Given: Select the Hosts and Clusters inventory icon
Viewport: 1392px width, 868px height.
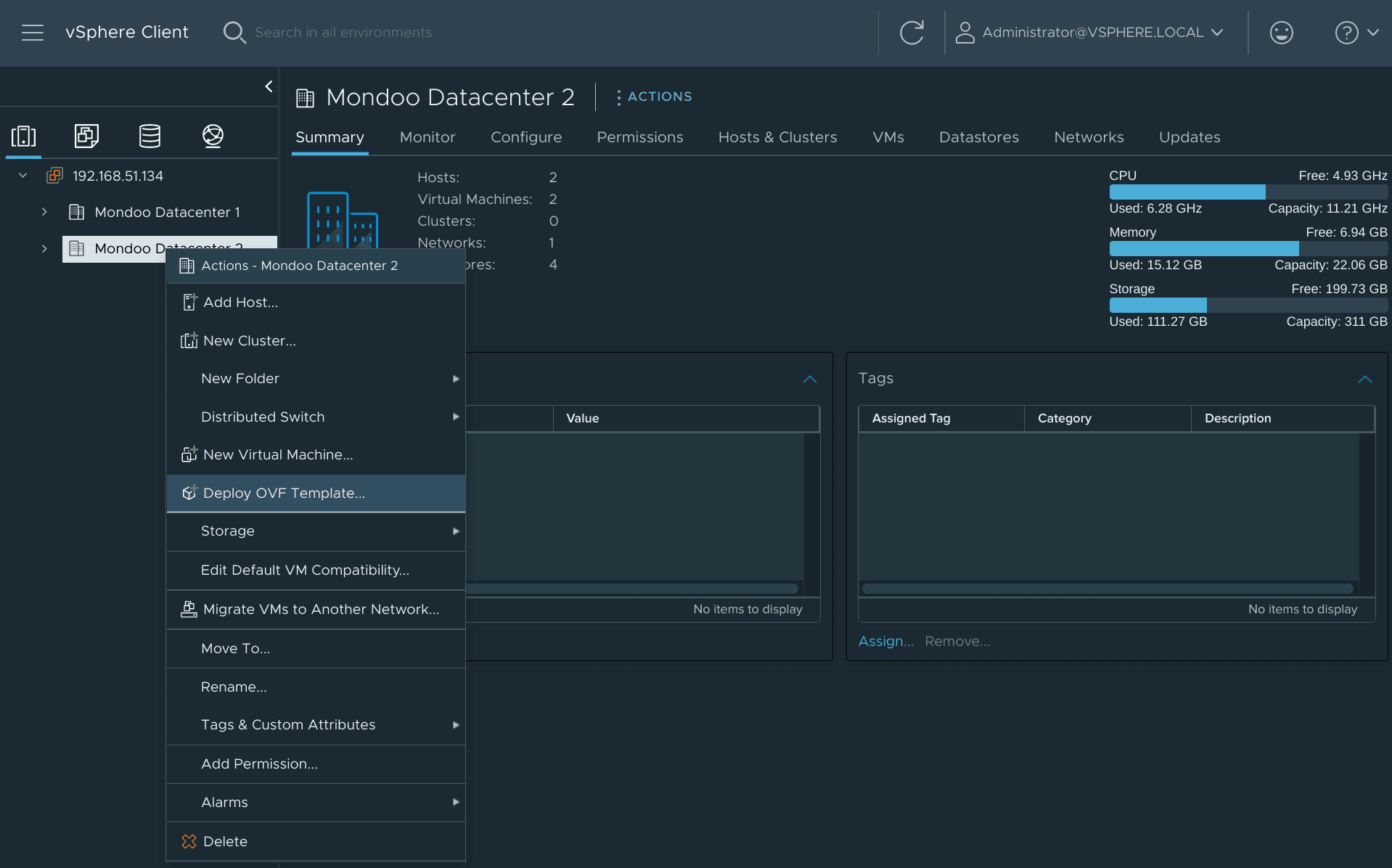Looking at the screenshot, I should [23, 136].
